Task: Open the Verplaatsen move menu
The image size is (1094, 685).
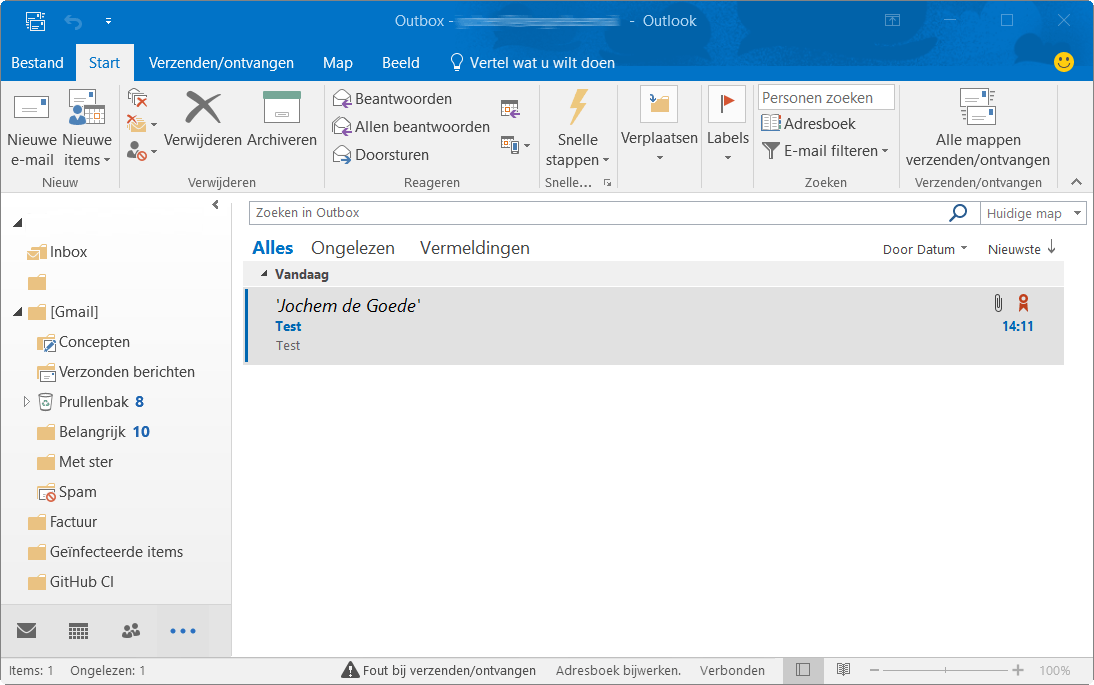Action: [x=659, y=126]
